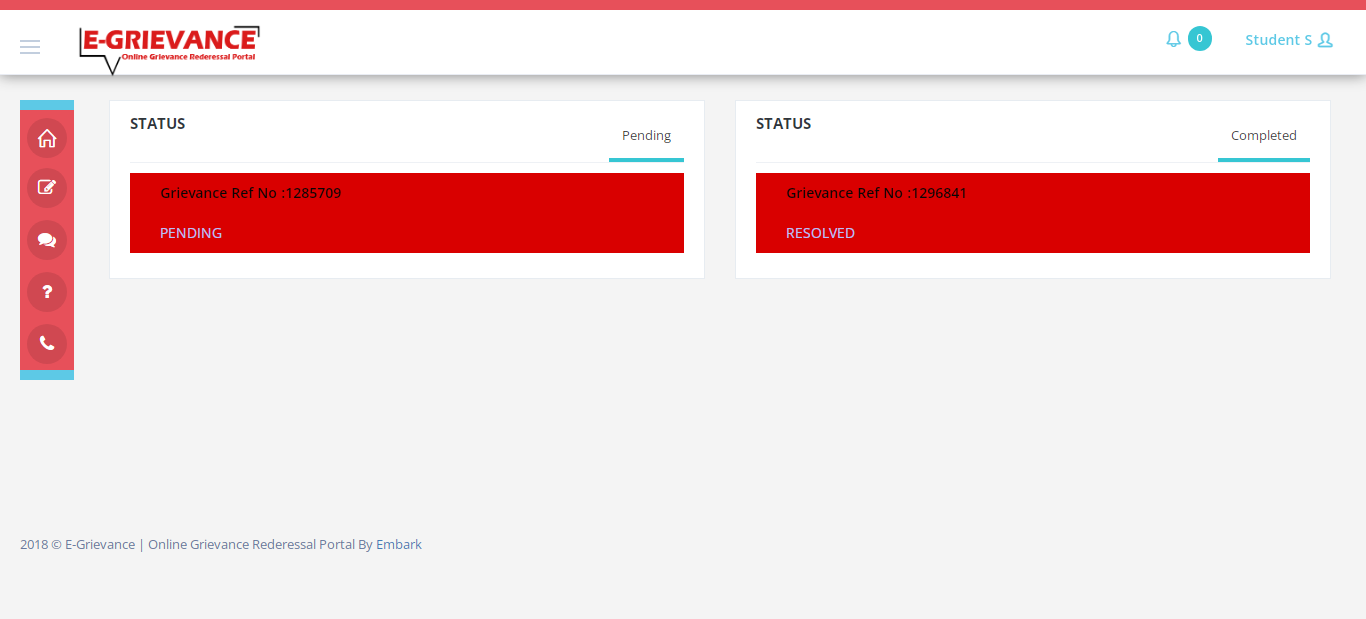Open Grievance Ref No 1285709
This screenshot has width=1366, height=619.
pos(251,193)
